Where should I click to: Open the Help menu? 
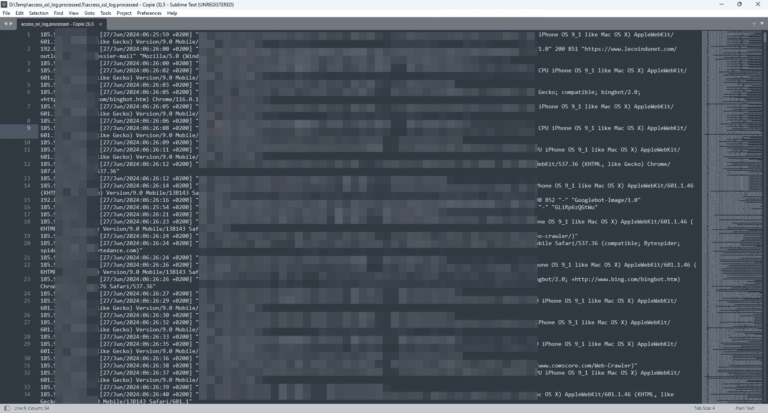(x=172, y=13)
